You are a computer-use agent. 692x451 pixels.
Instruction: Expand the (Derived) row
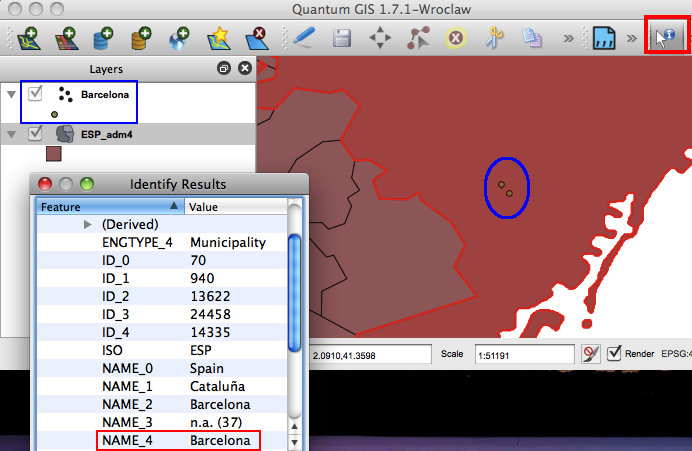pyautogui.click(x=88, y=224)
